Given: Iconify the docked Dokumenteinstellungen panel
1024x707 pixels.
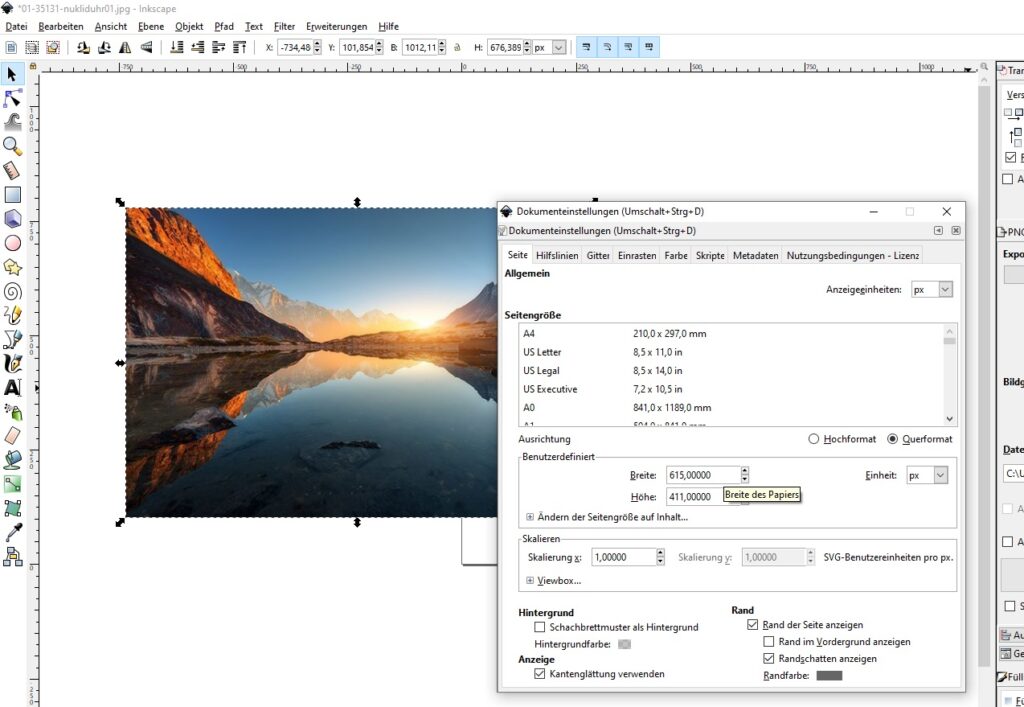Looking at the screenshot, I should click(938, 230).
